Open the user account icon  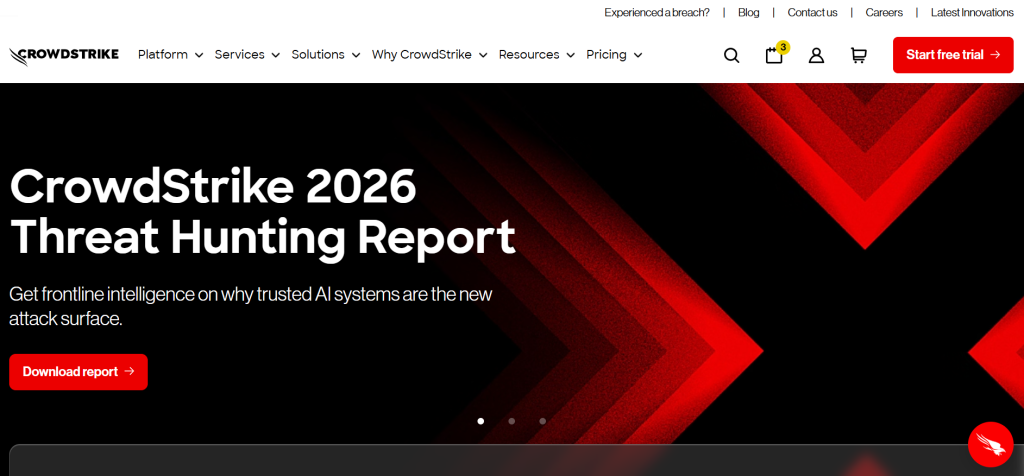click(816, 56)
